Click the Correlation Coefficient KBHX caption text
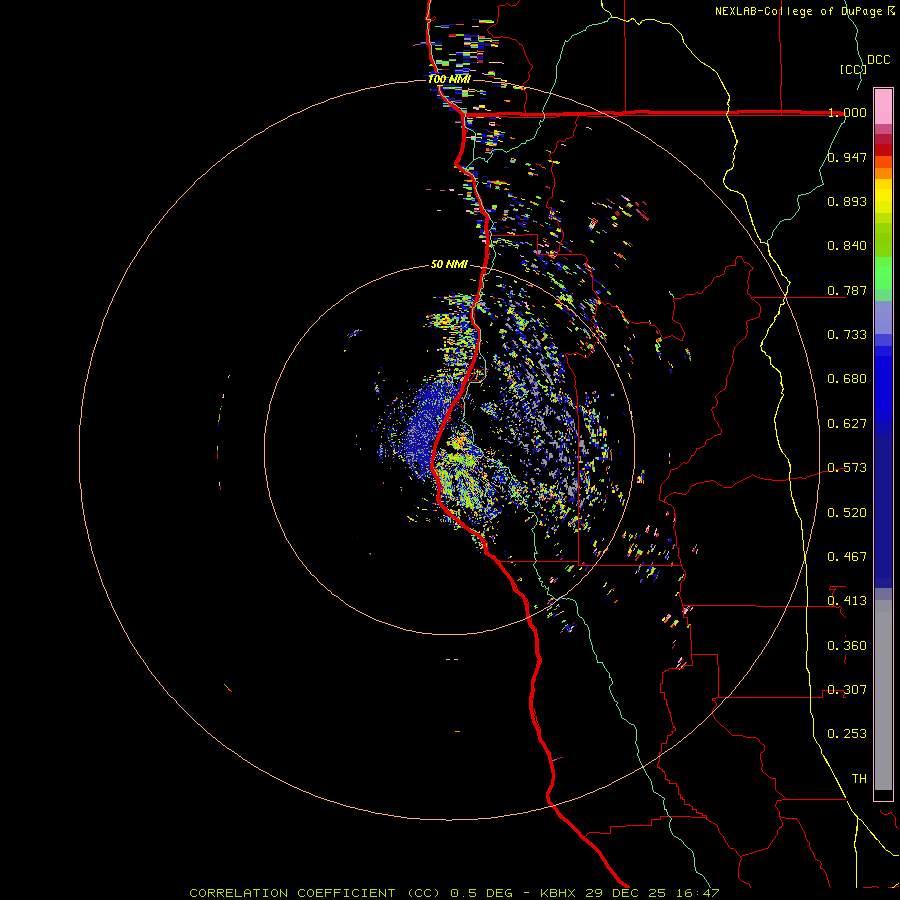 (x=453, y=892)
